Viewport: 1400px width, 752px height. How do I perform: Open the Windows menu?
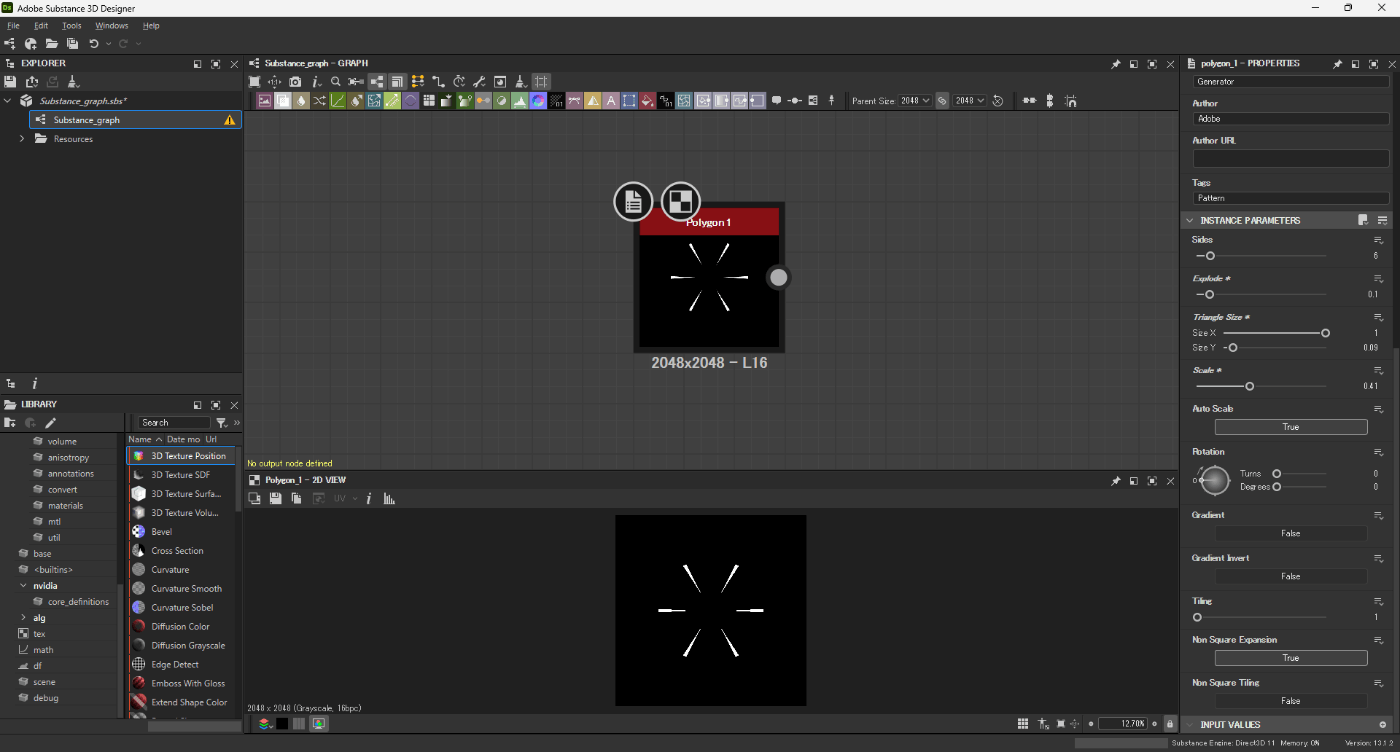(x=112, y=25)
